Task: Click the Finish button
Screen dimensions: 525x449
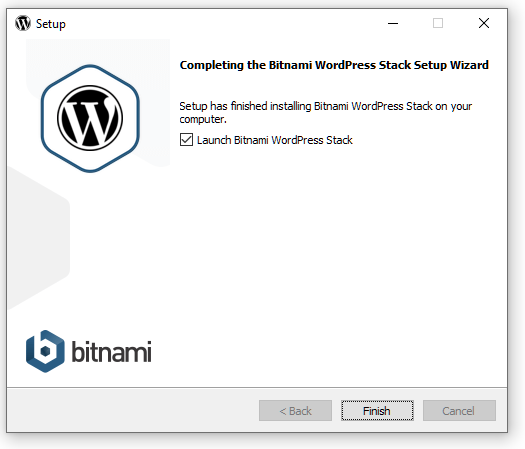Action: coord(377,410)
